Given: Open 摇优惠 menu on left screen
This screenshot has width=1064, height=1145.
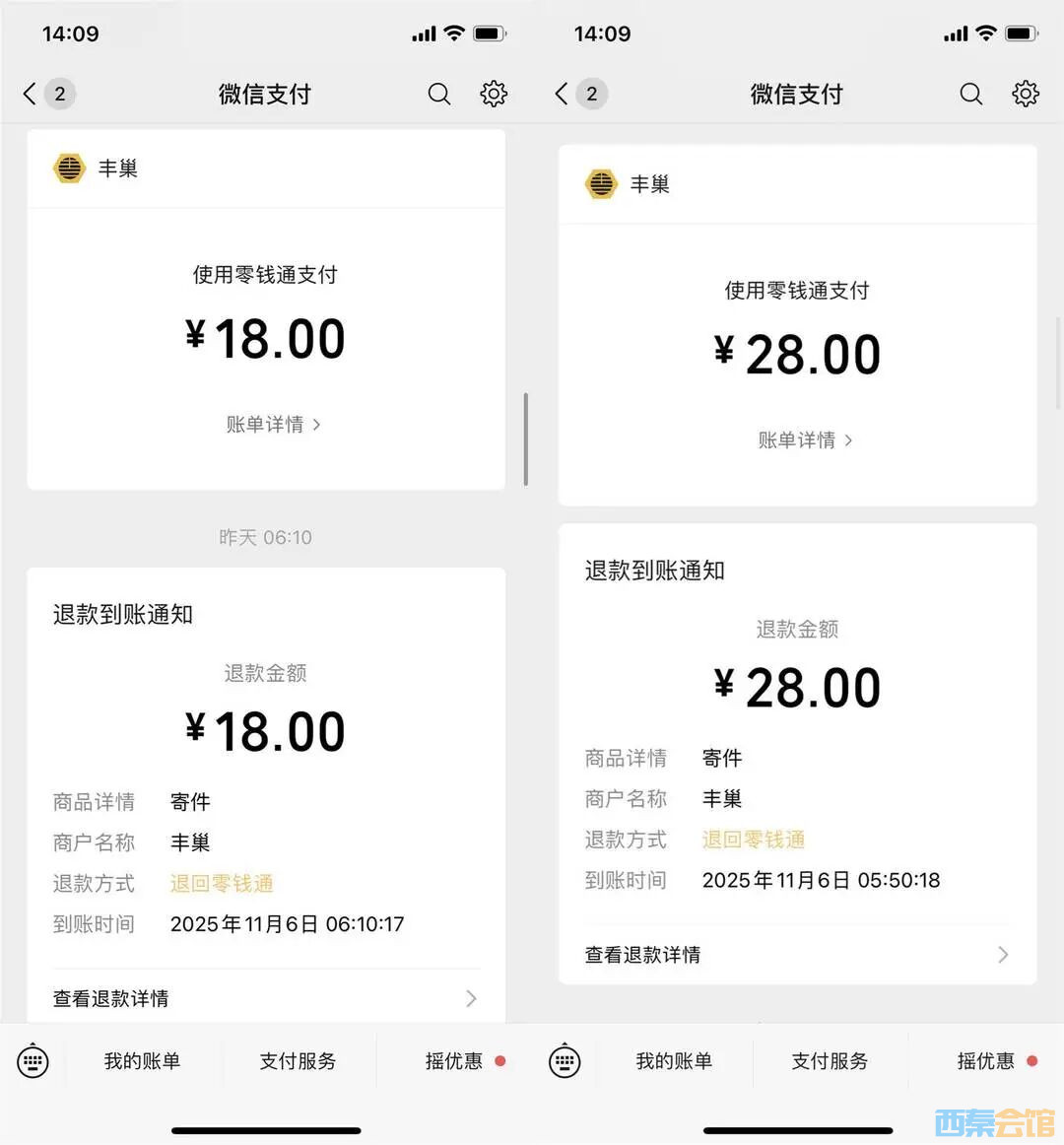Looking at the screenshot, I should pos(454,1061).
